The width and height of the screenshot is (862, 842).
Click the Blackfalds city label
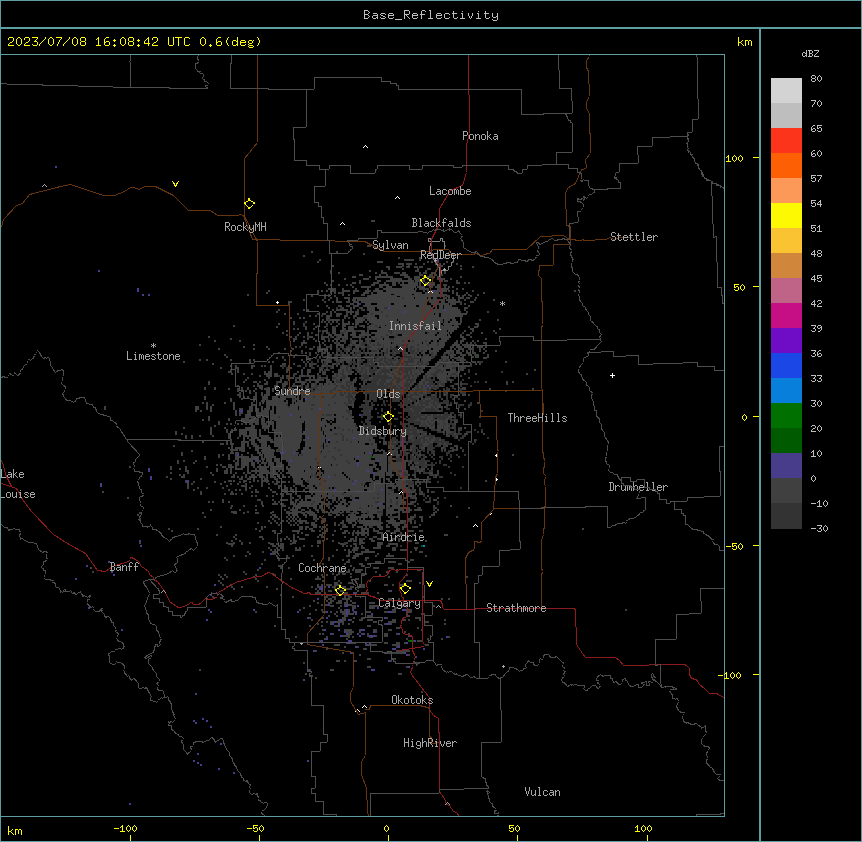(x=441, y=223)
